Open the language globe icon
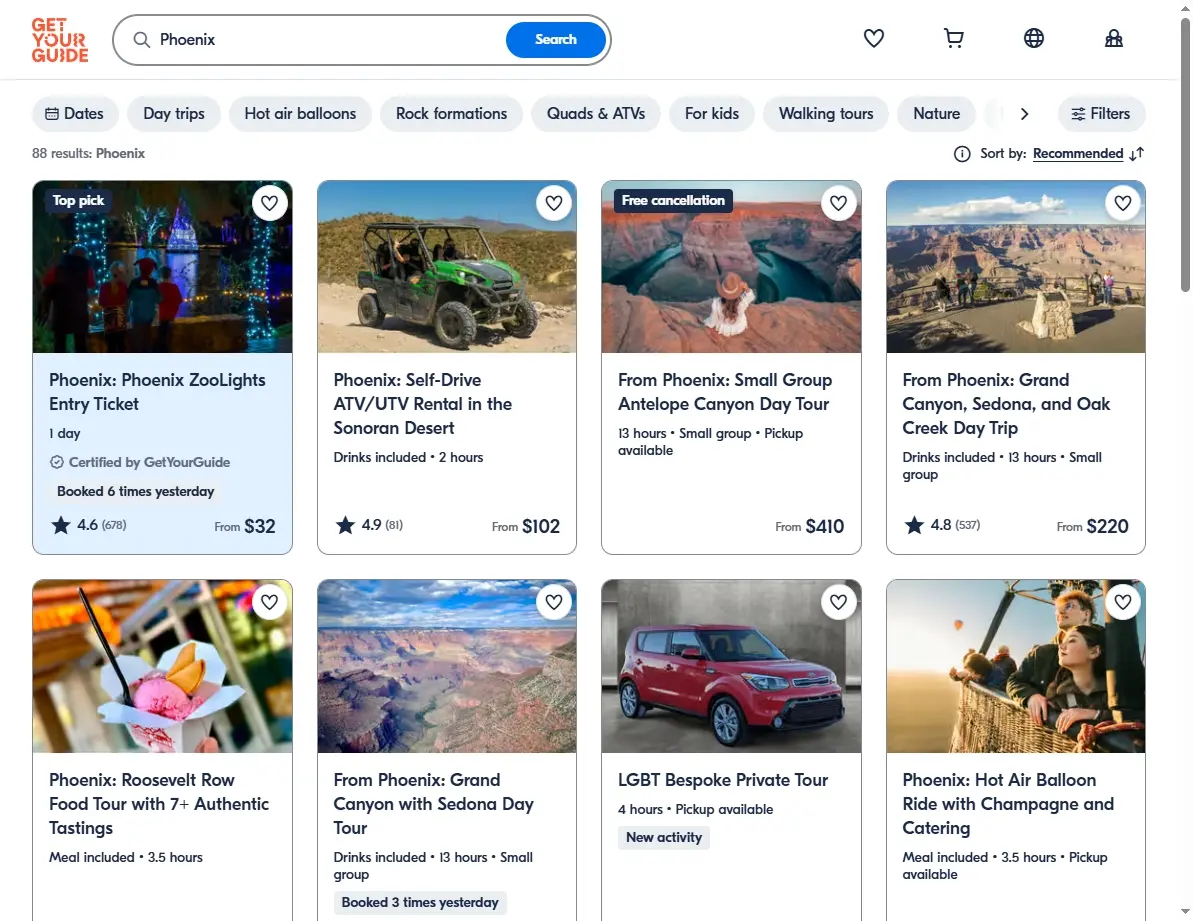Viewport: 1193px width, 921px height. [x=1033, y=38]
